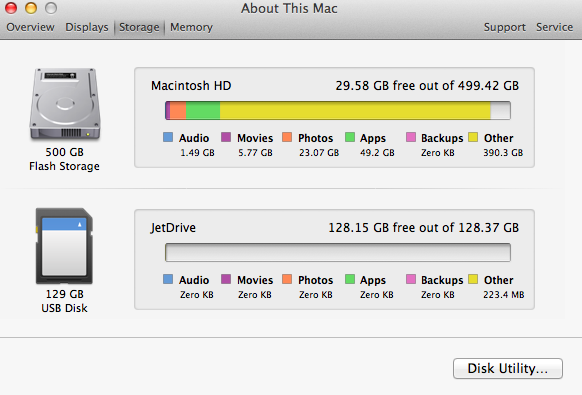
Task: Click the pink Backups swatch under JetDrive
Action: (411, 279)
